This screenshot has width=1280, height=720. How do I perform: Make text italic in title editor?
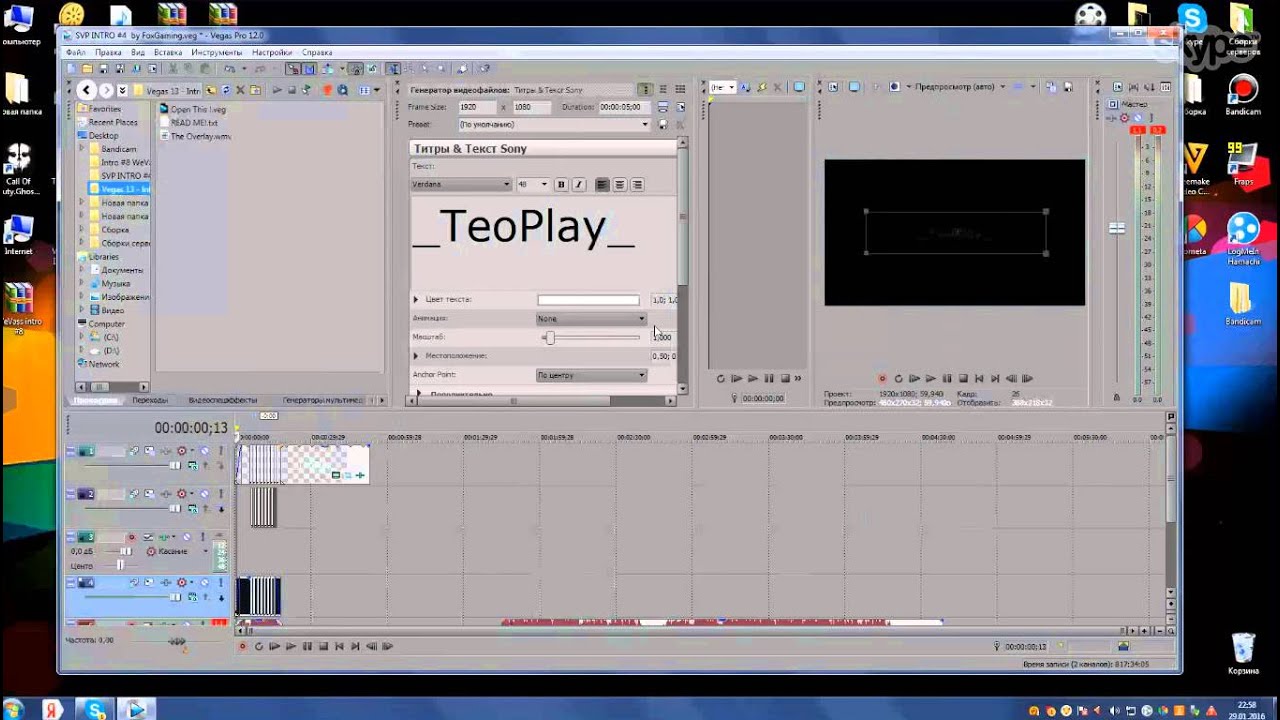(x=578, y=185)
